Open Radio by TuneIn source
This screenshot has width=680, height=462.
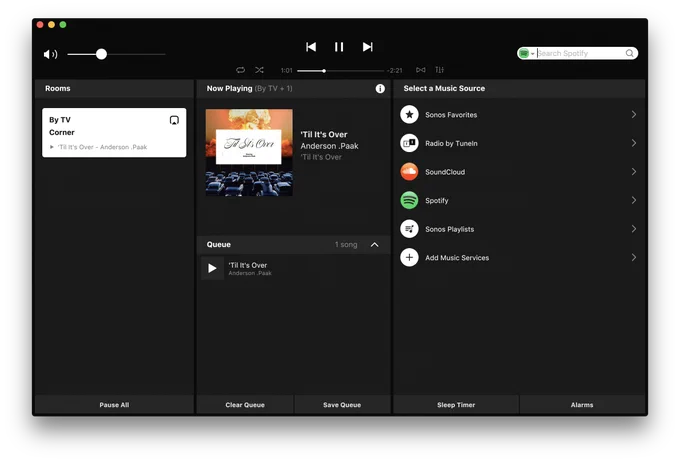451,144
